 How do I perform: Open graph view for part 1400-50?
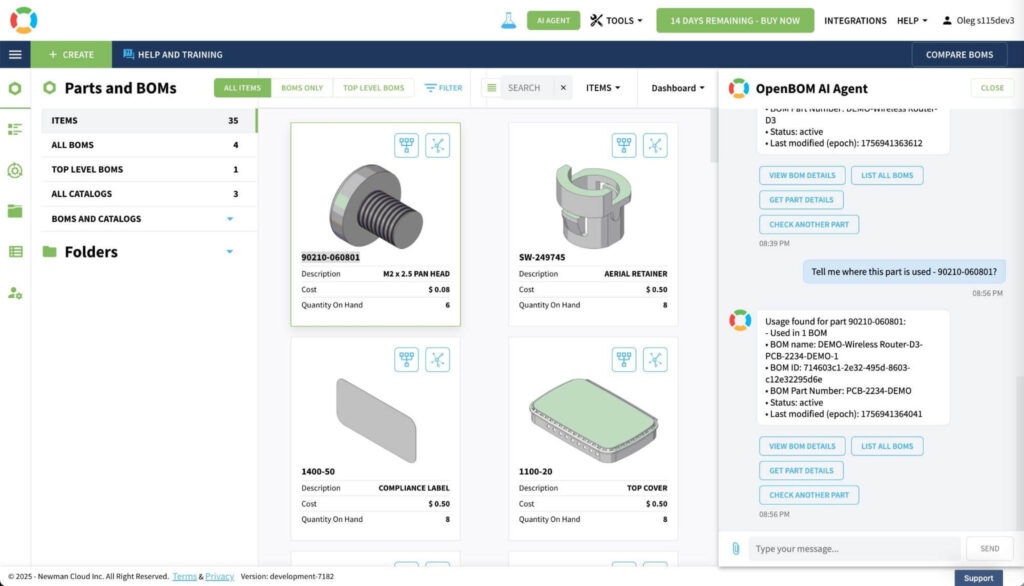point(438,359)
